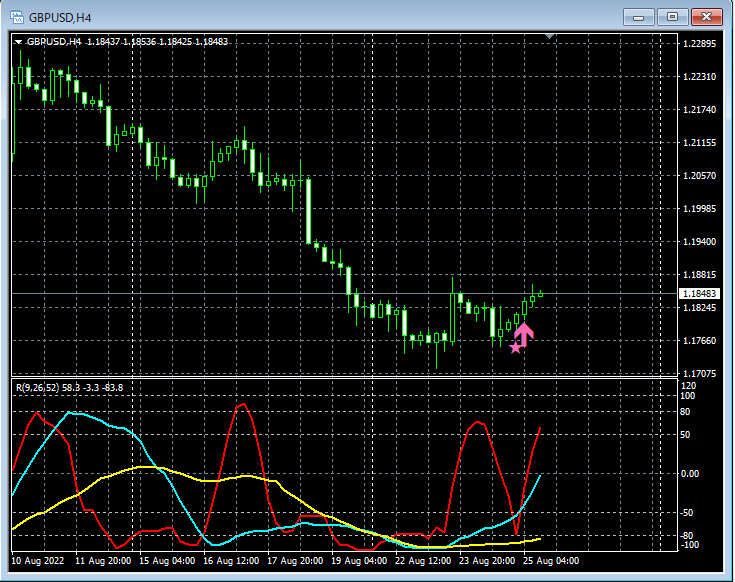Viewport: 735px width, 582px height.
Task: Click price scale value 1.18245
Action: [x=699, y=307]
